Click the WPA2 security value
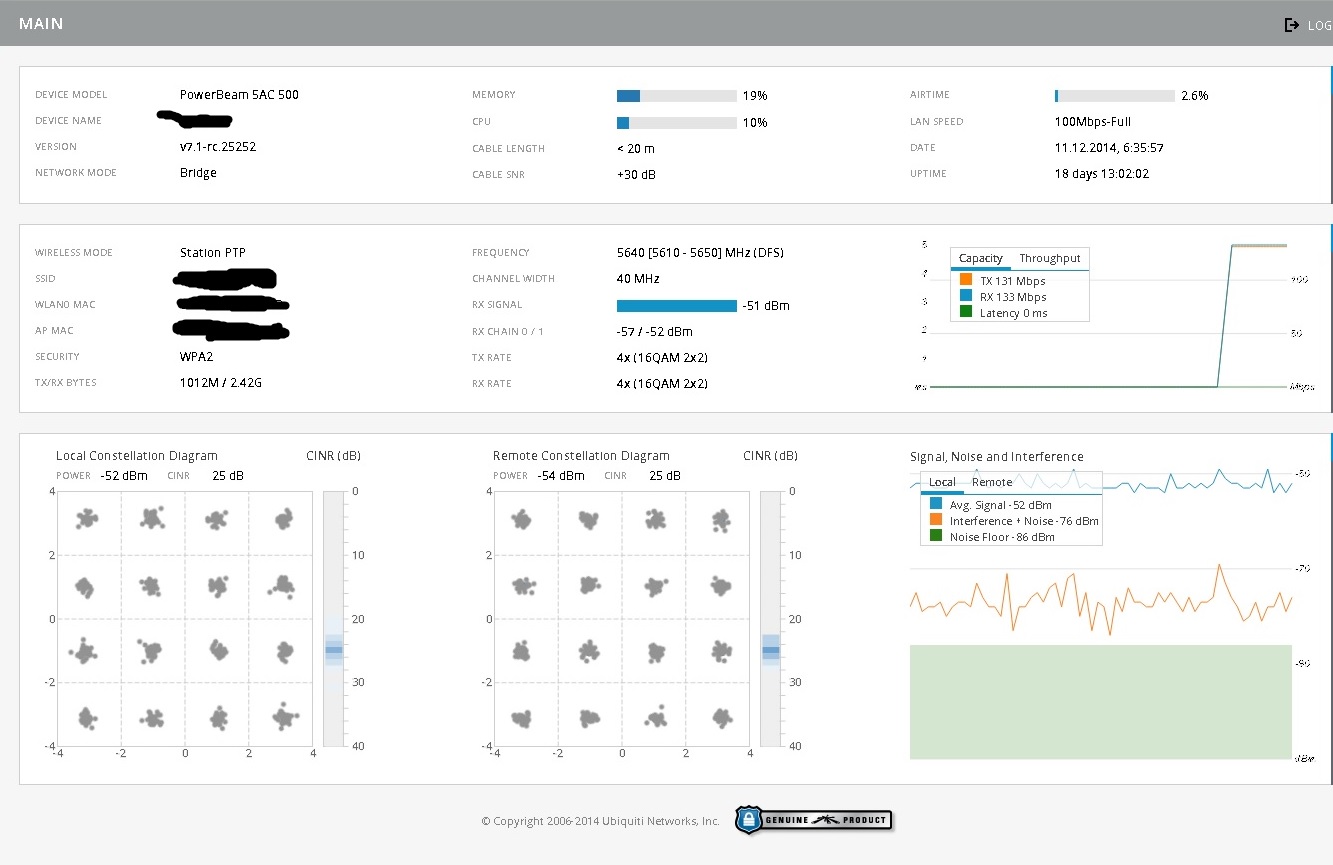This screenshot has height=865, width=1333. [x=196, y=357]
